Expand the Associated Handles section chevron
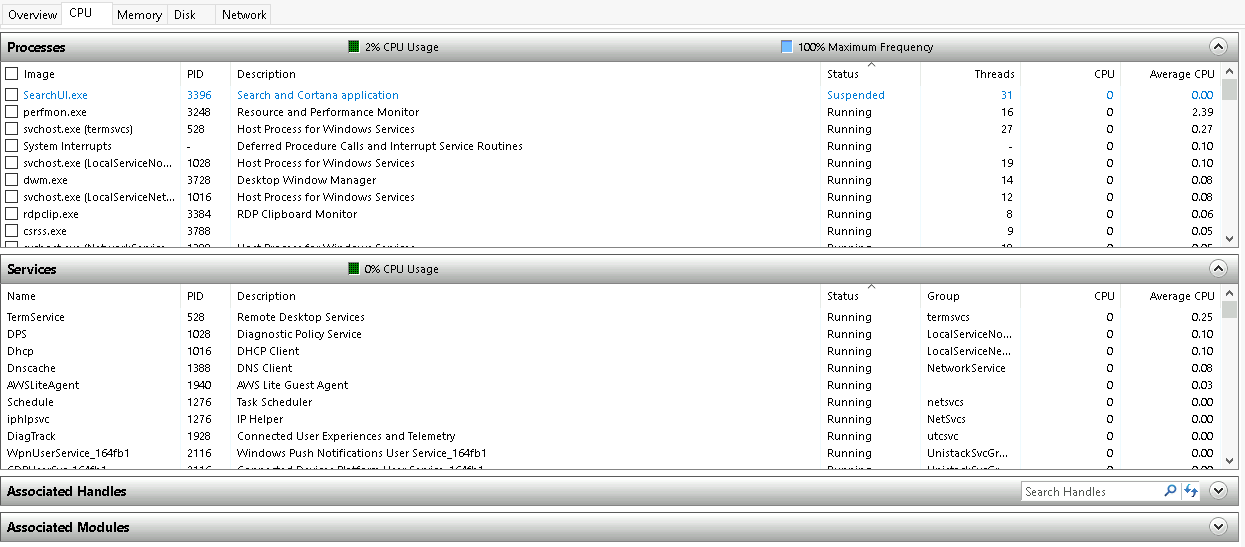This screenshot has height=547, width=1245. point(1217,491)
